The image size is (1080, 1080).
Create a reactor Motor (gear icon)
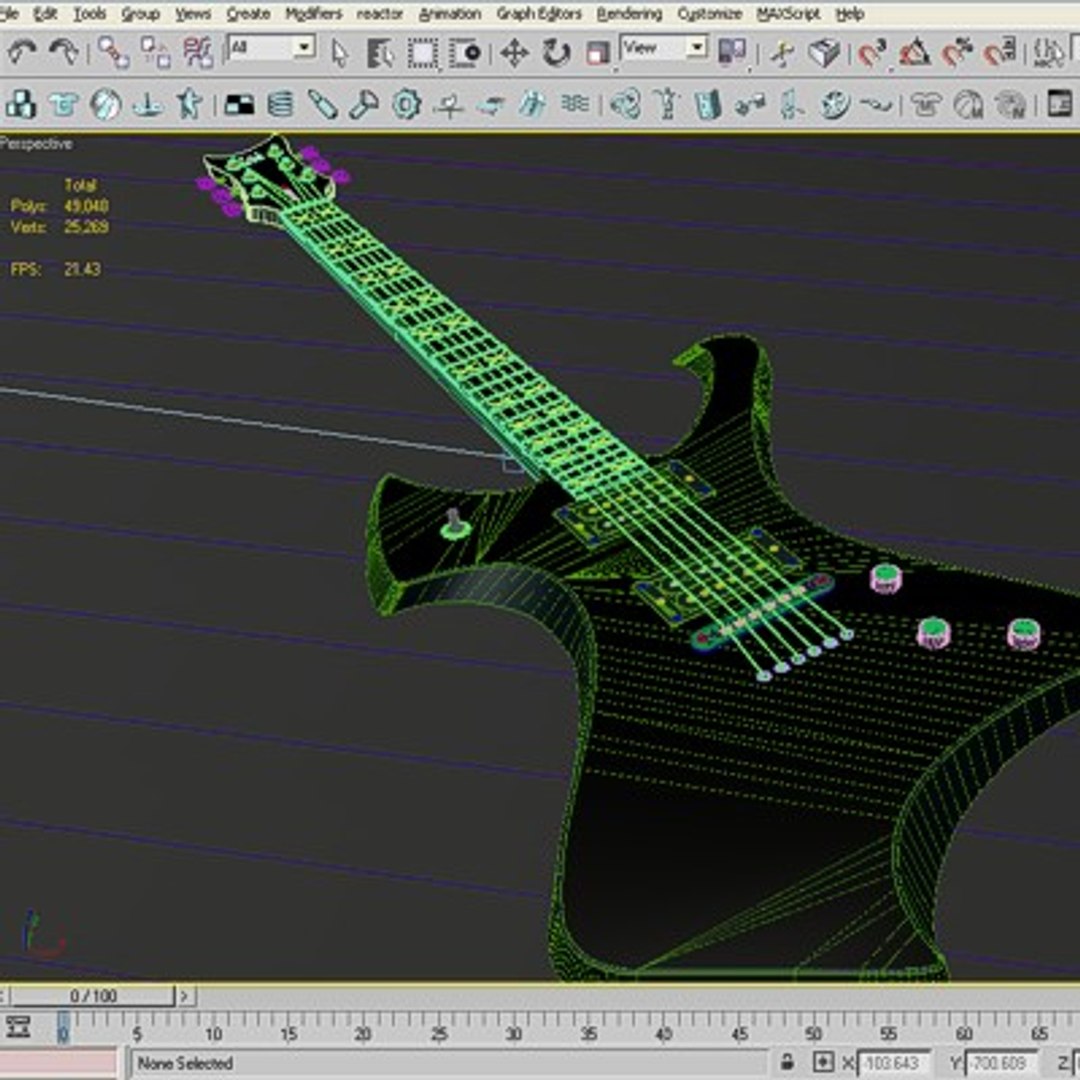(x=406, y=105)
